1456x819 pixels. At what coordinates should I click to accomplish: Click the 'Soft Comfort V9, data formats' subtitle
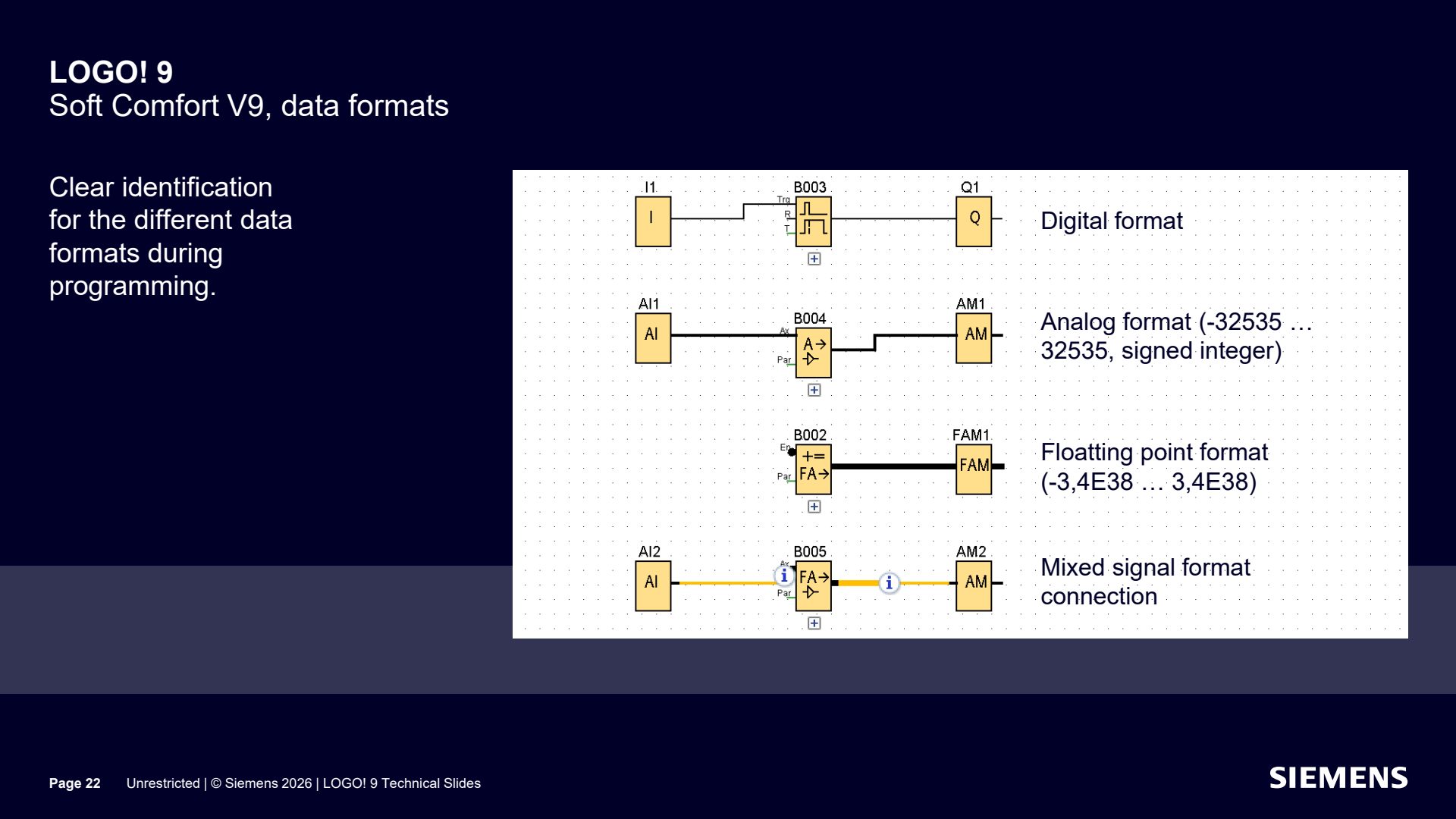coord(249,106)
